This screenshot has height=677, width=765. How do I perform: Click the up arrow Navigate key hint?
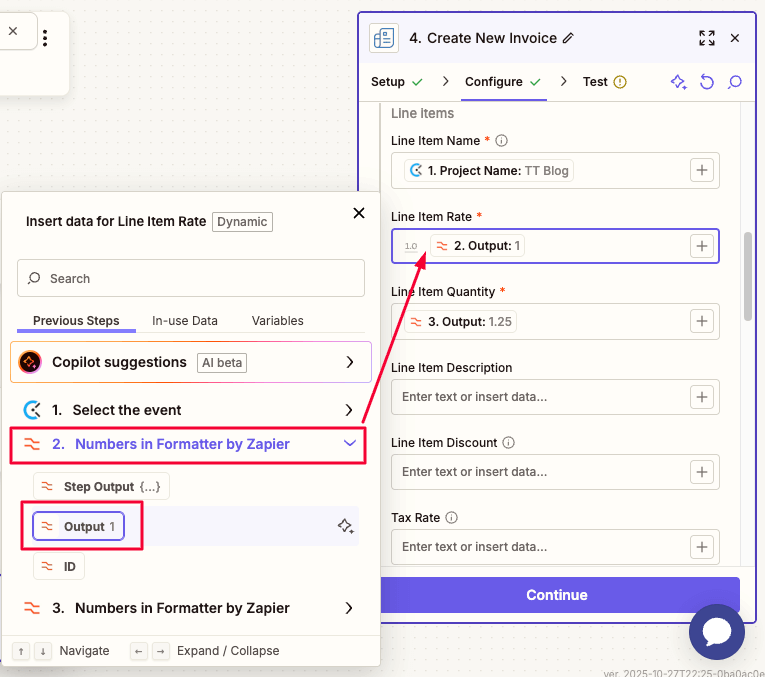[21, 651]
